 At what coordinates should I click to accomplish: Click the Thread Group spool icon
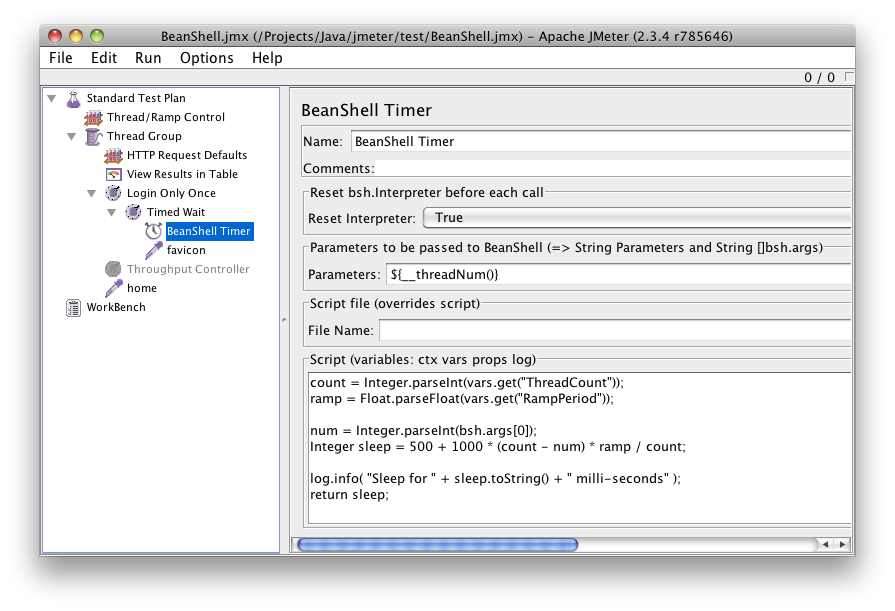(x=94, y=136)
